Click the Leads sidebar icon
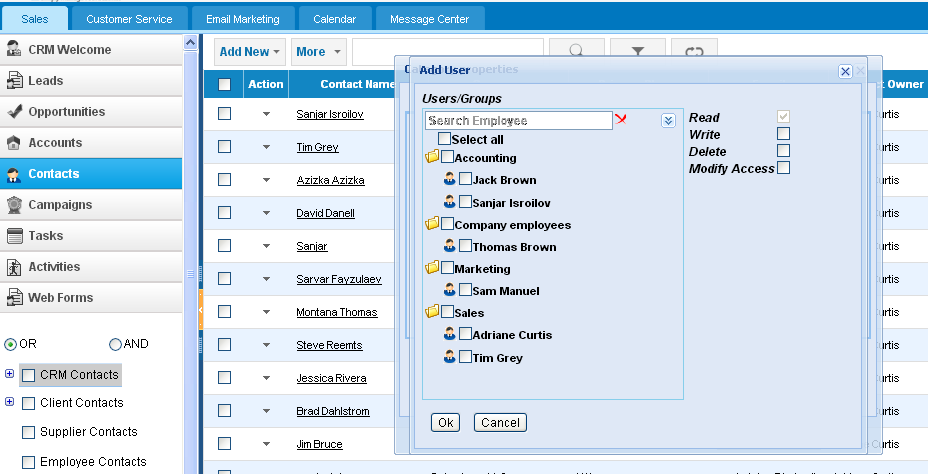 pos(14,80)
